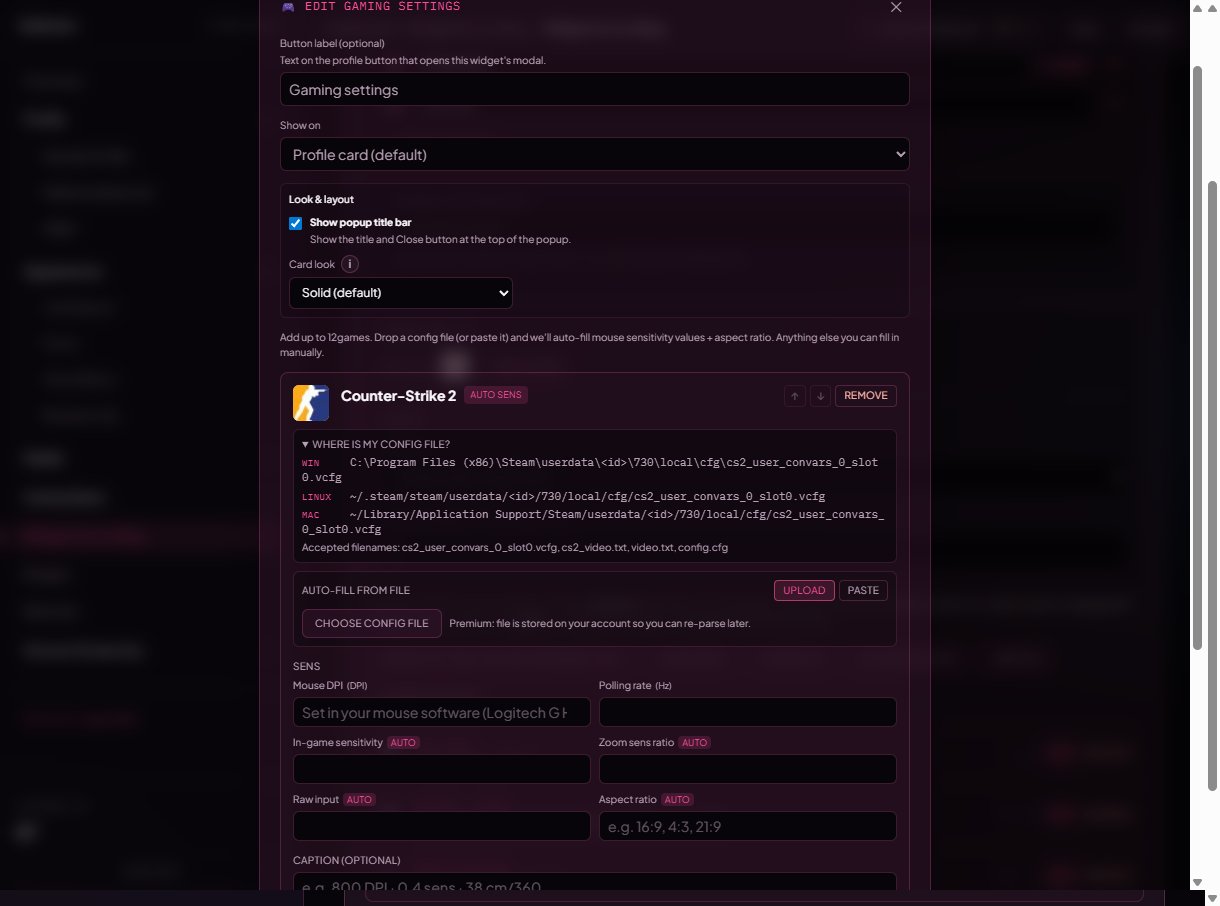Click the Caption optional input field

point(595,882)
